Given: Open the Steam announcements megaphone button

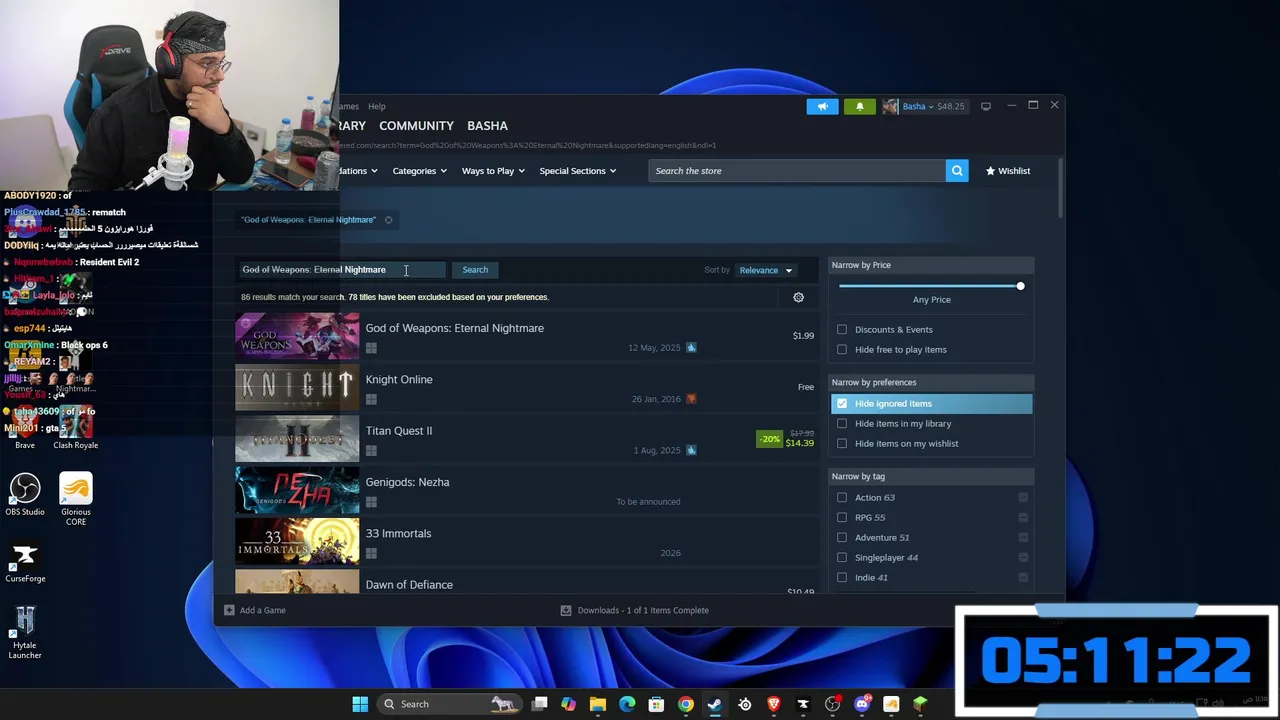Looking at the screenshot, I should [822, 106].
